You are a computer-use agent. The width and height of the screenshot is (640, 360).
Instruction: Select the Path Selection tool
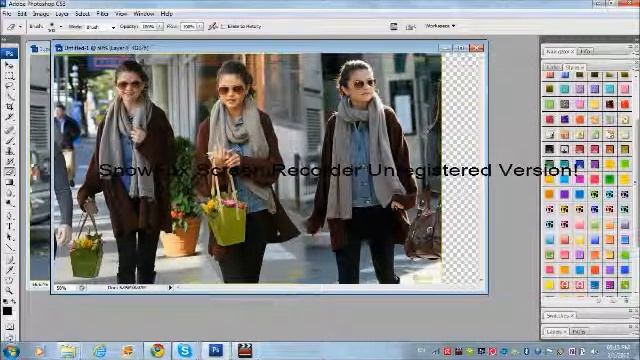9,237
